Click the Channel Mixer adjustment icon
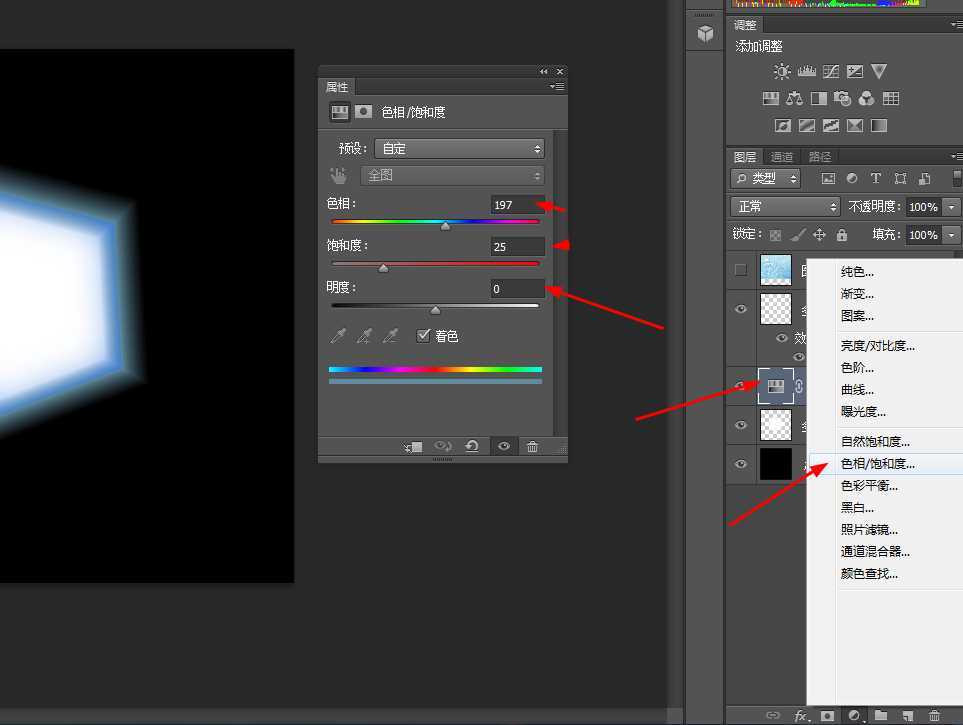 867,98
